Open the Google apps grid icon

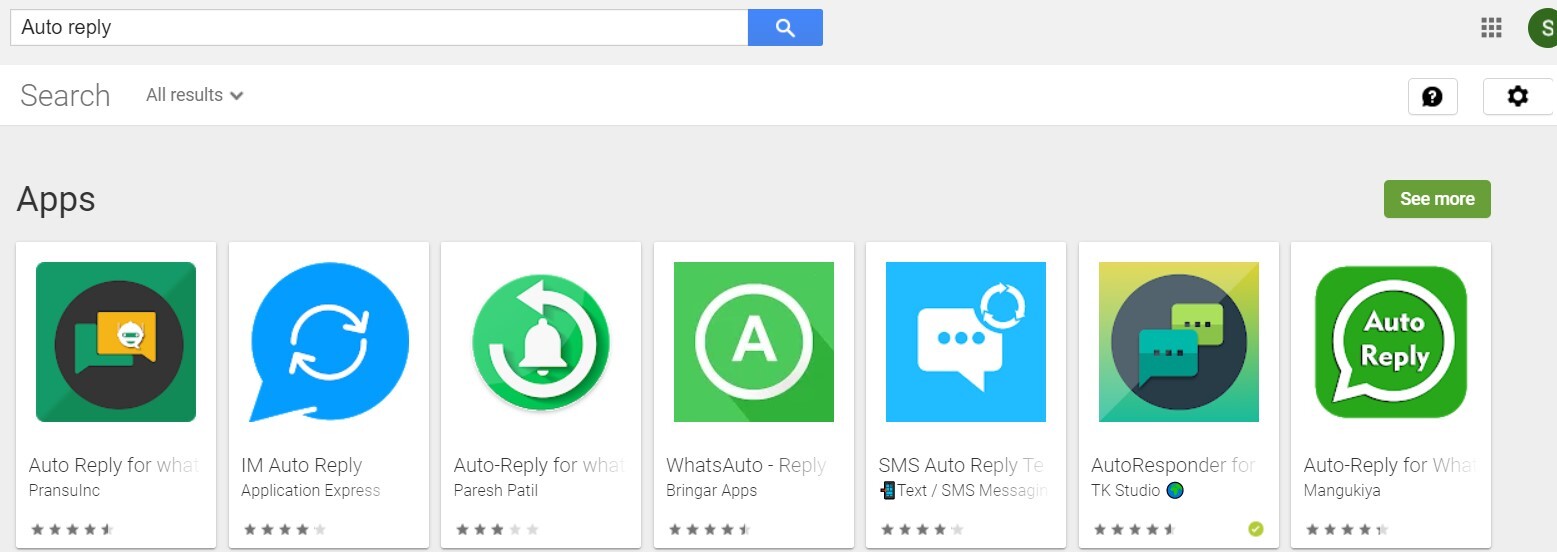pyautogui.click(x=1491, y=27)
